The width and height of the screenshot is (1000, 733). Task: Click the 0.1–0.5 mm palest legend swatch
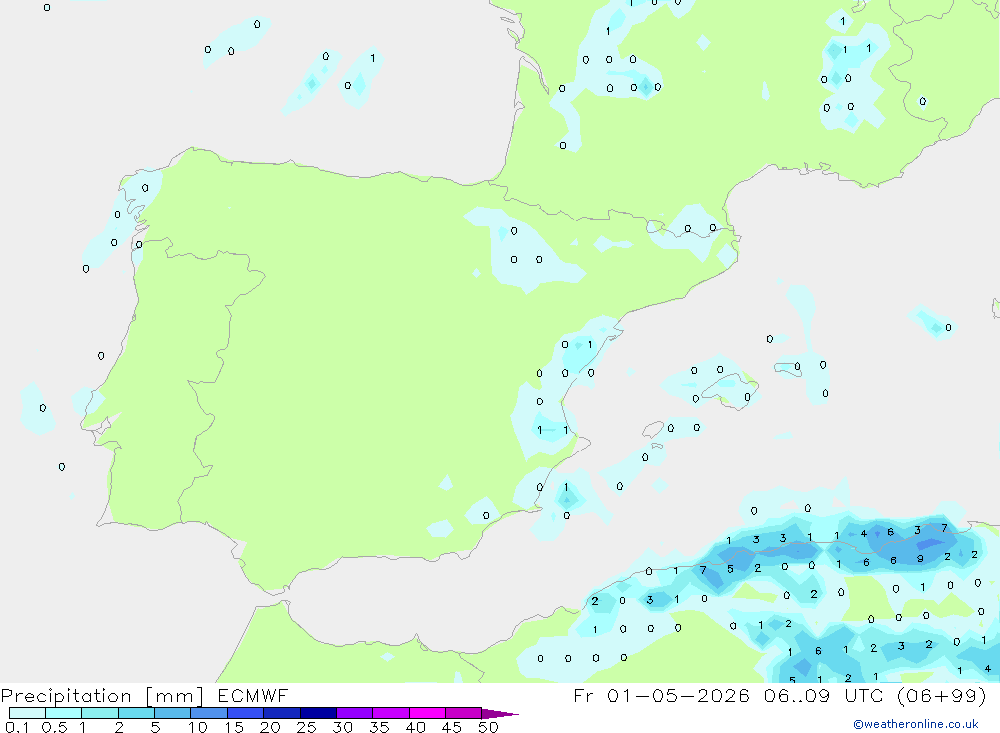pos(27,713)
